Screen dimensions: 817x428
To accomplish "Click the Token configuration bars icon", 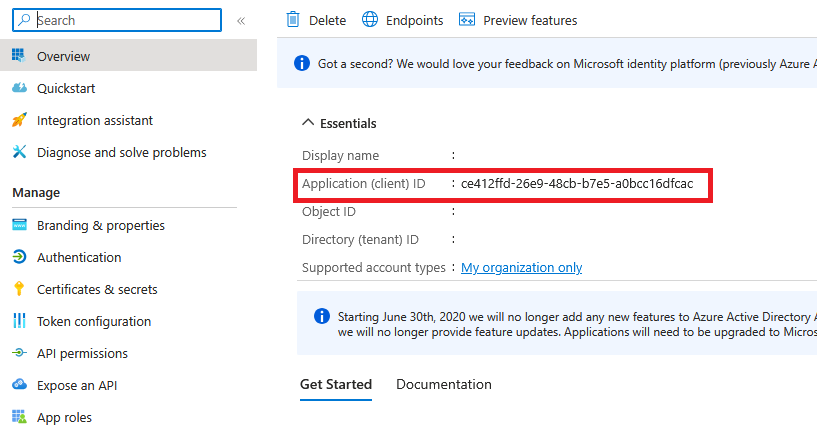I will [19, 322].
